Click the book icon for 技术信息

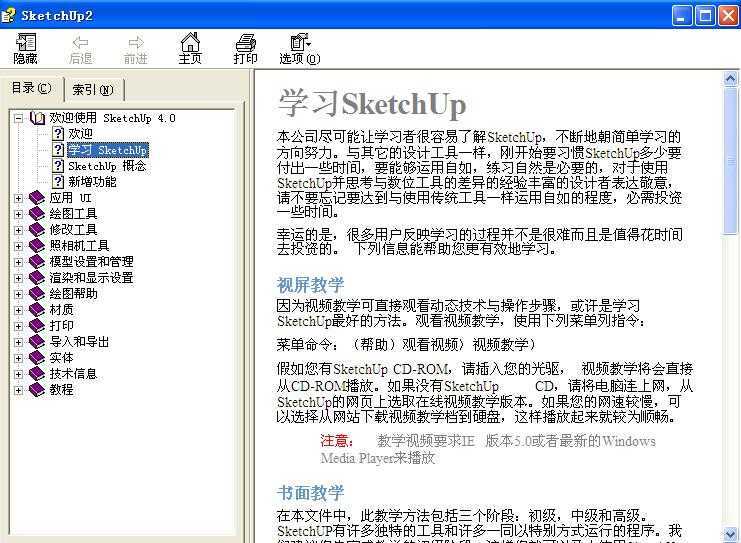click(x=37, y=374)
